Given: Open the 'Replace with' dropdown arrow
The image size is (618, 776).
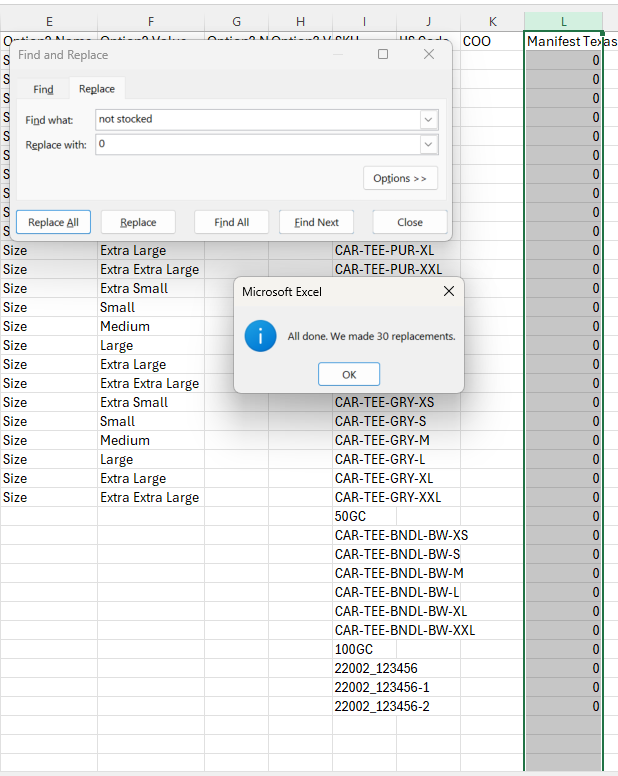Looking at the screenshot, I should tap(428, 145).
